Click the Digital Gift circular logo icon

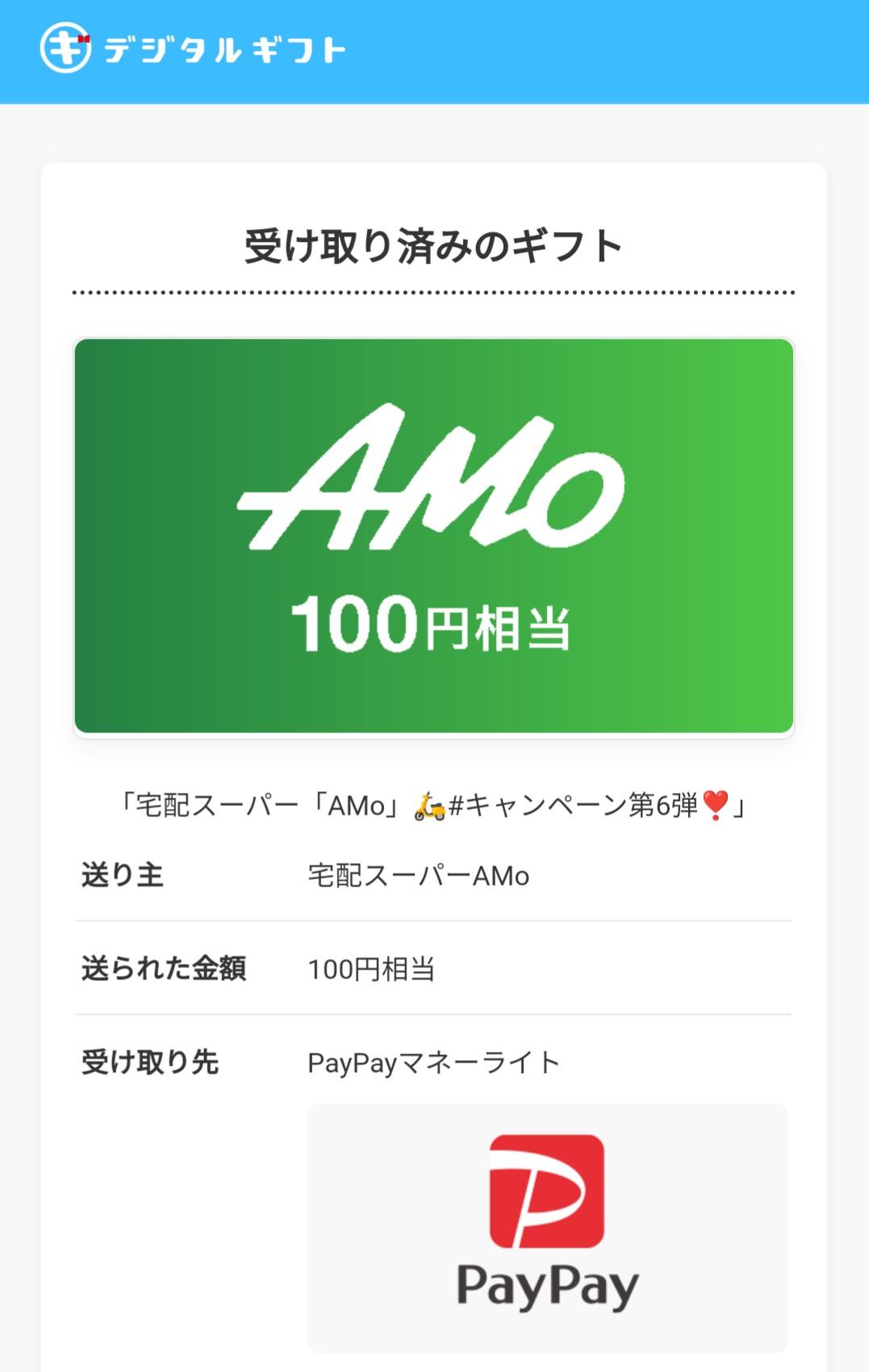pos(65,48)
